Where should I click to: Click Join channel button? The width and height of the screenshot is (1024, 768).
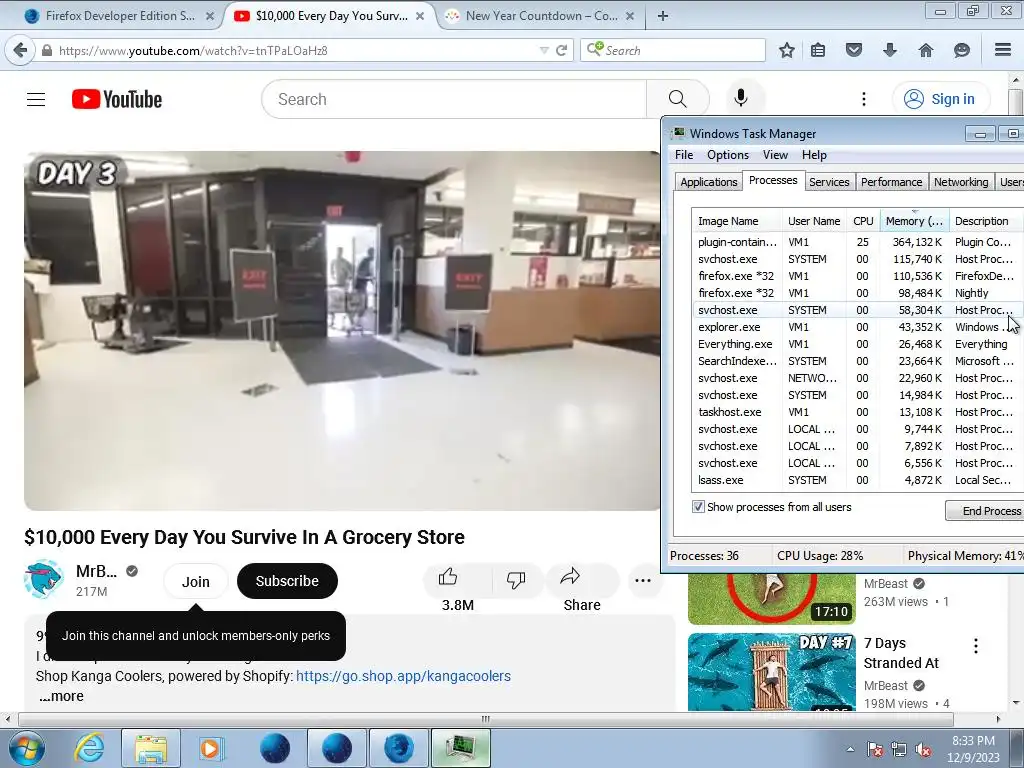[195, 581]
